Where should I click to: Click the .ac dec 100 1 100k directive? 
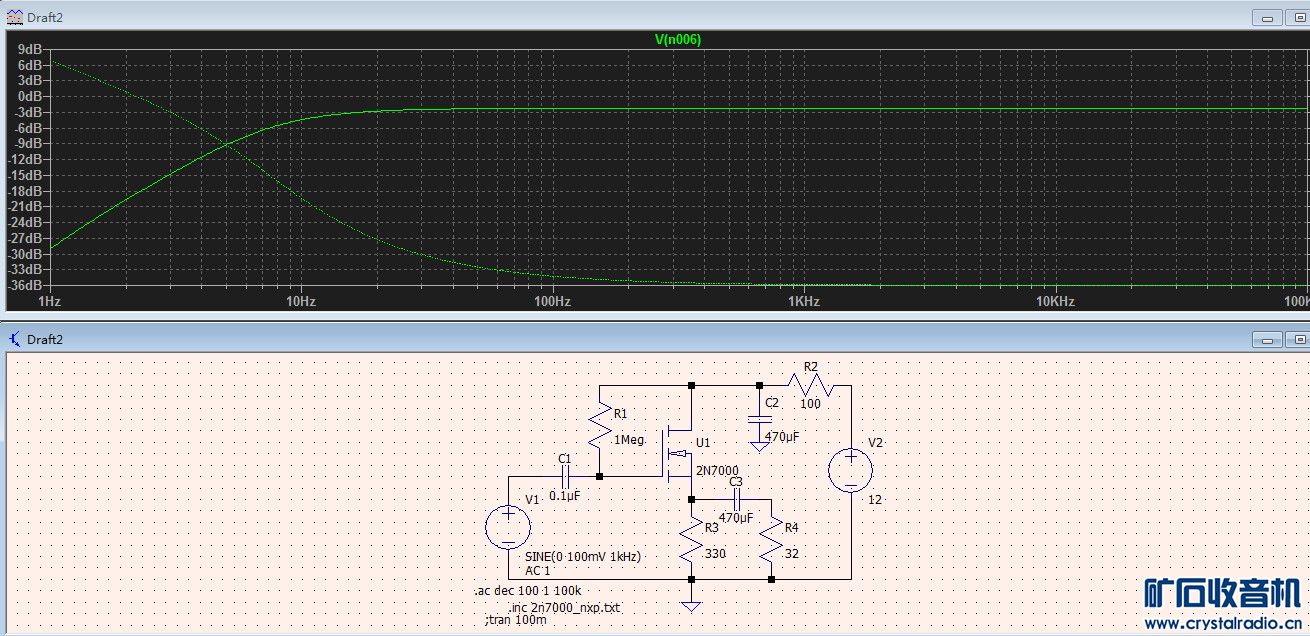point(528,591)
